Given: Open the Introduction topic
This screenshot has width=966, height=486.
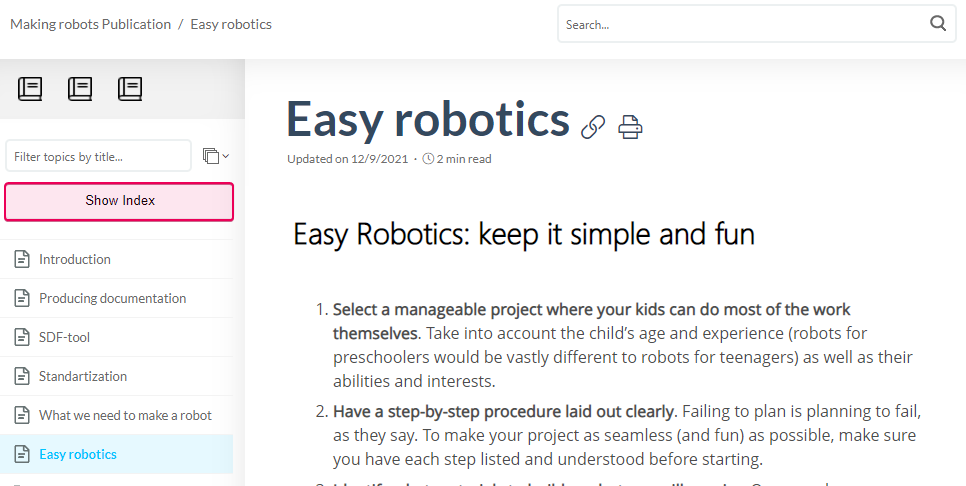Looking at the screenshot, I should (75, 260).
